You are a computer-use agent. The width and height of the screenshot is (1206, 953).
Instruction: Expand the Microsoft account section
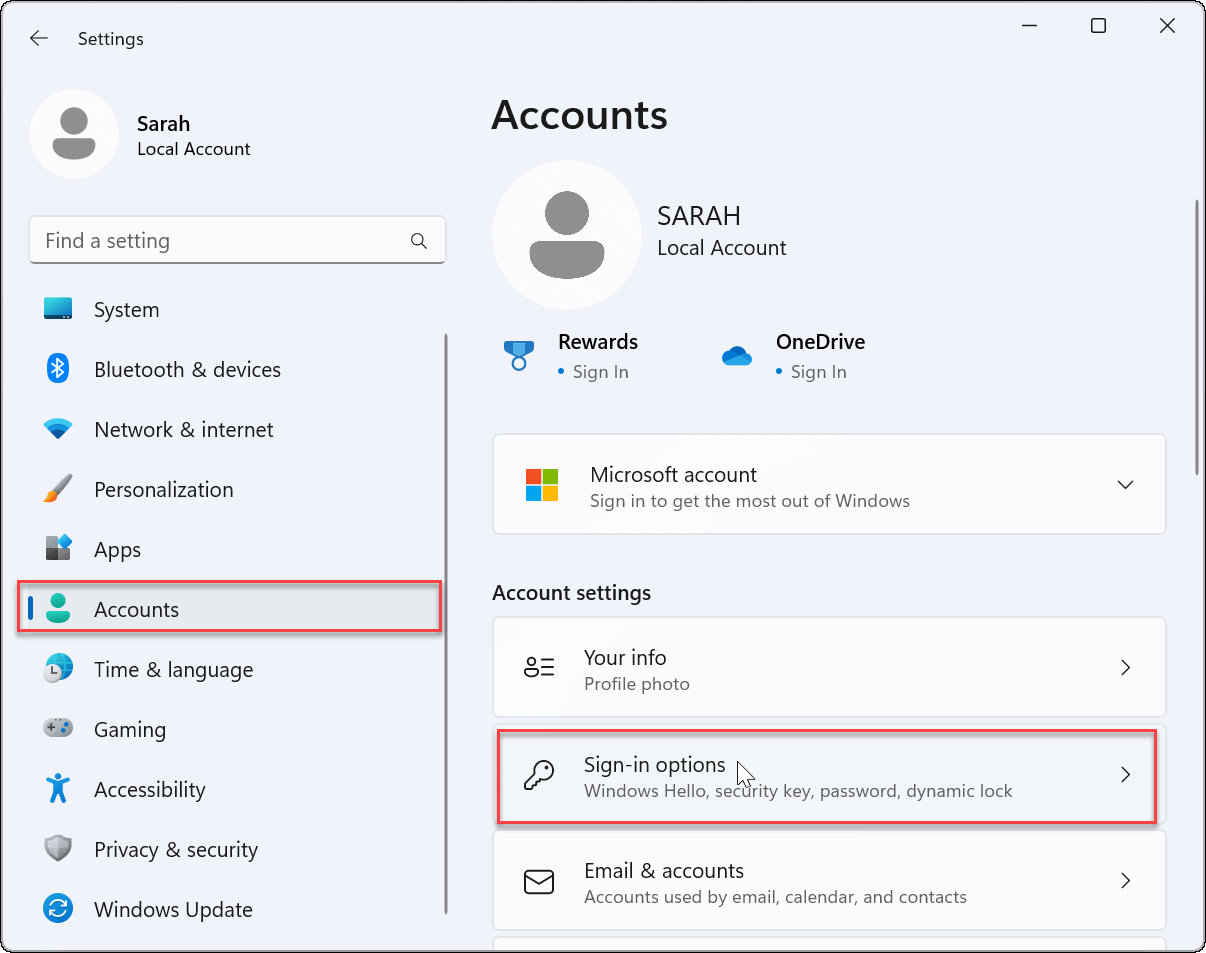pos(1125,484)
